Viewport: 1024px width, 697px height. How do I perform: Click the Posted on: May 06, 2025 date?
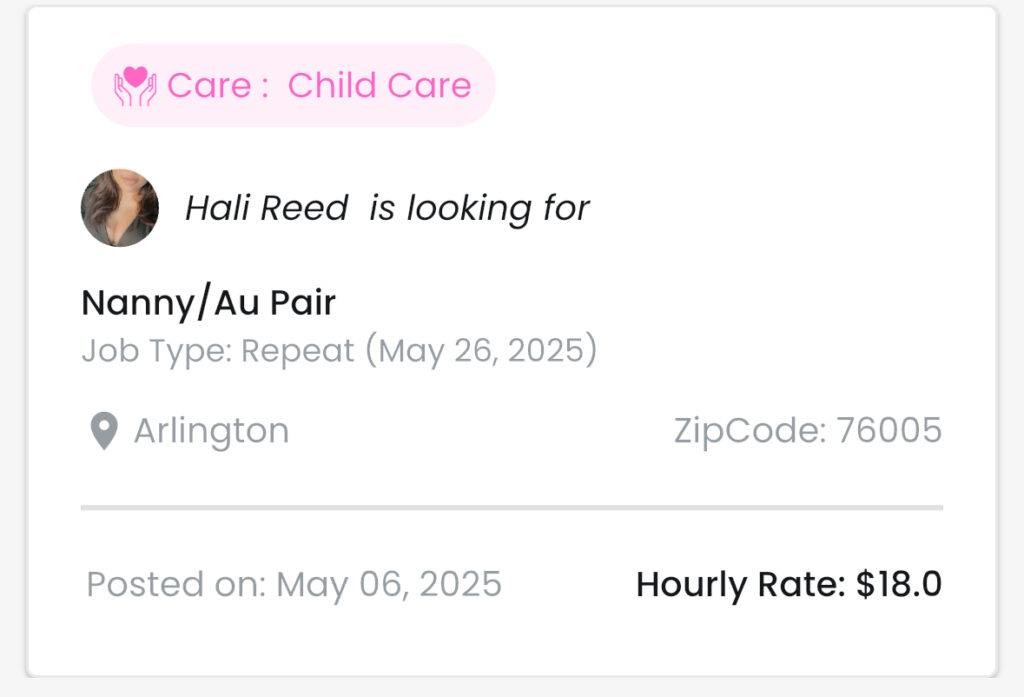point(294,584)
